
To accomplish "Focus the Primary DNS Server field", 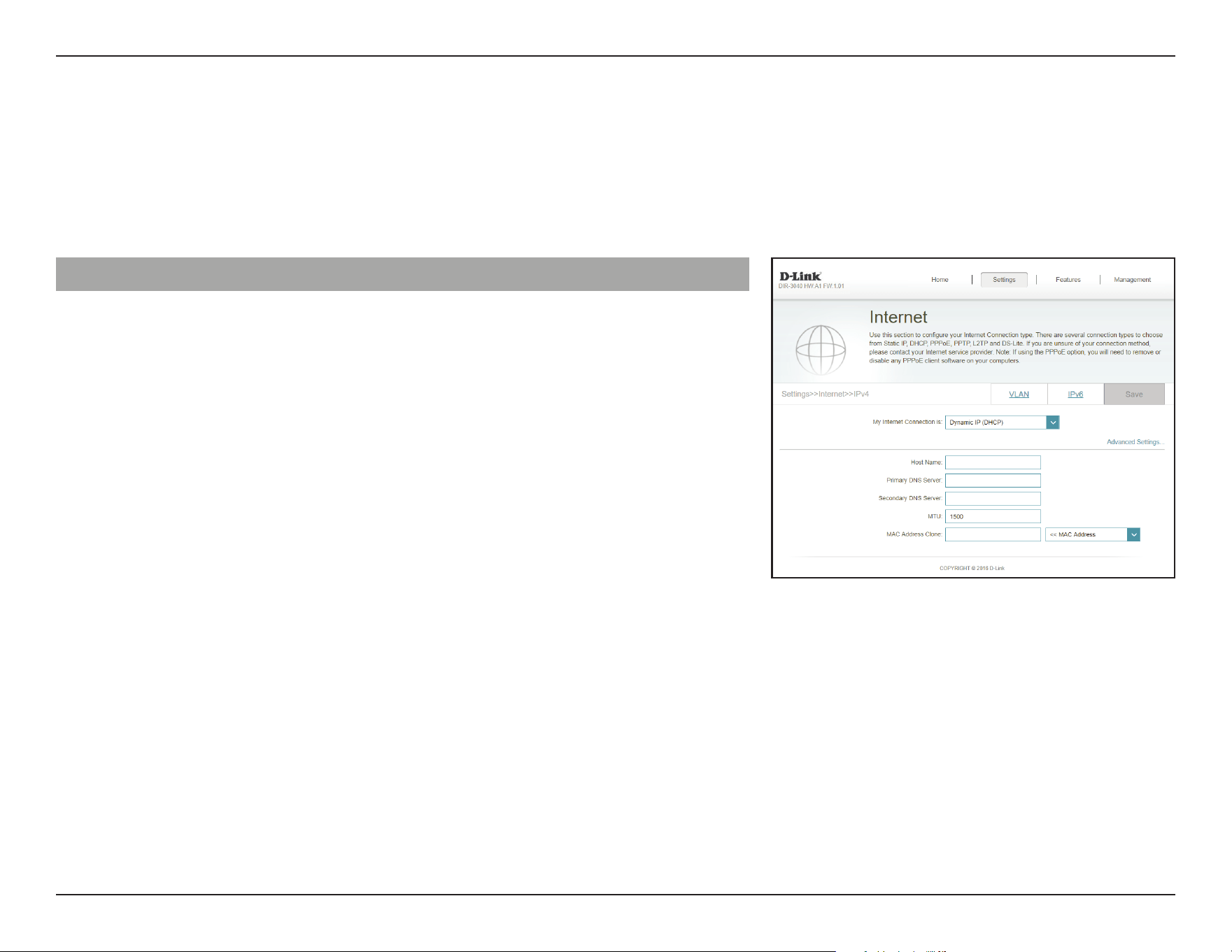I will [x=993, y=481].
